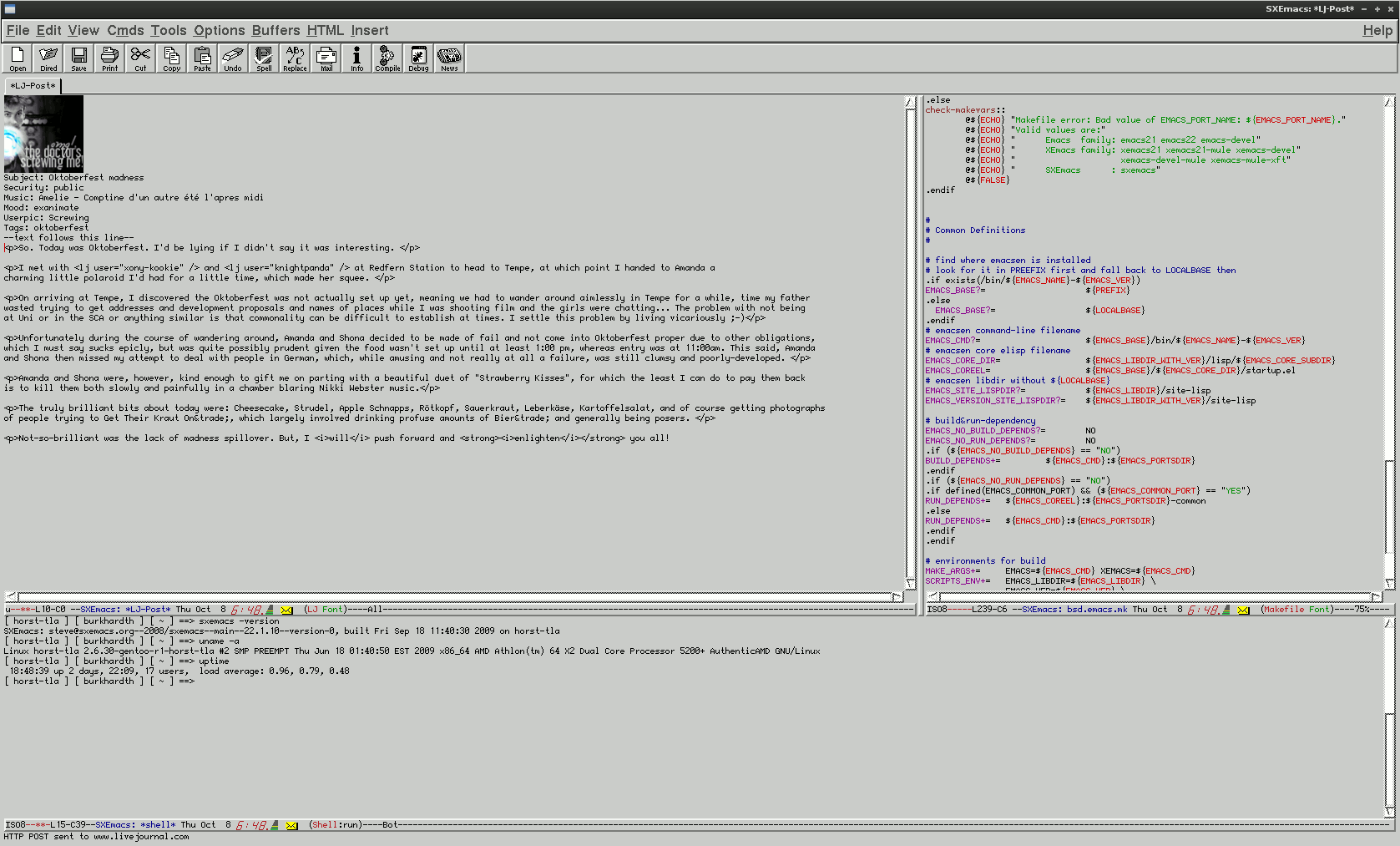This screenshot has width=1400, height=846.
Task: Click bsd.emacs.mk buffer name in modeline
Action: click(x=1097, y=610)
